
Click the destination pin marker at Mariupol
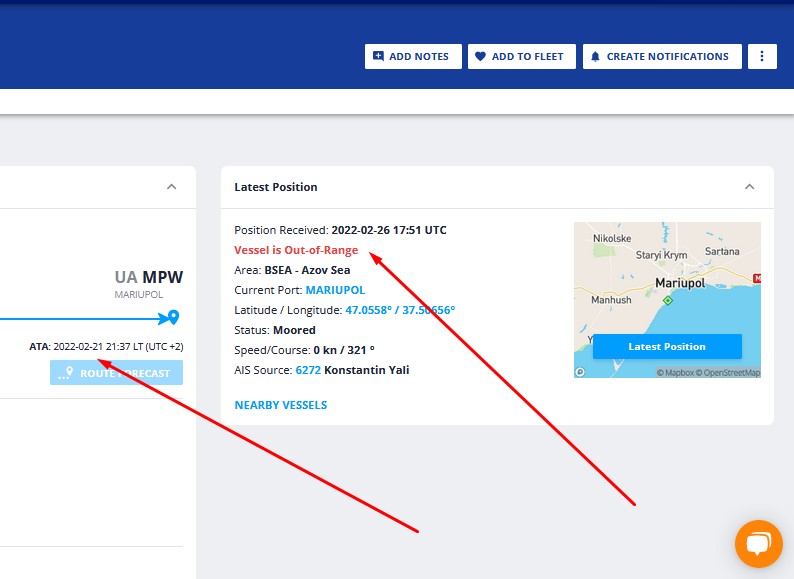coord(174,317)
